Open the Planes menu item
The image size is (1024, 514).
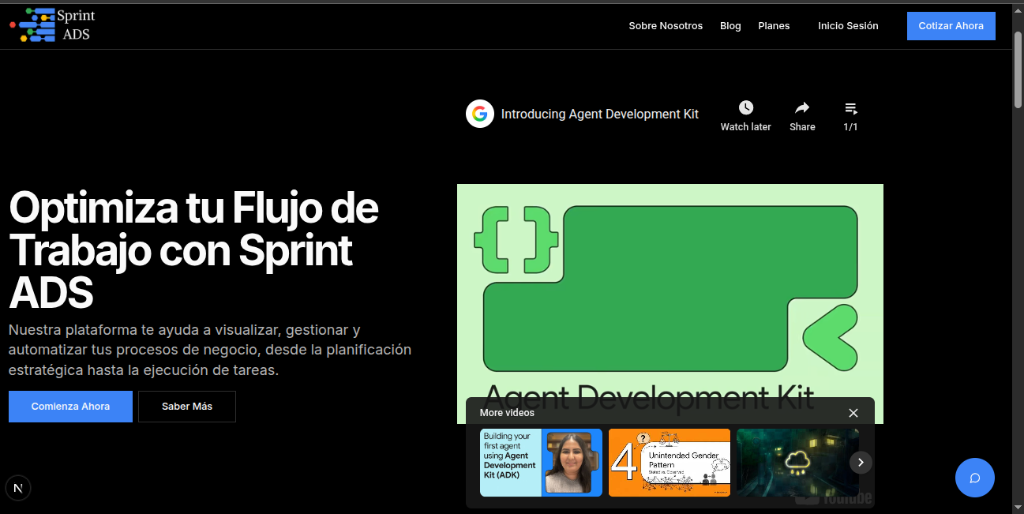[x=774, y=26]
